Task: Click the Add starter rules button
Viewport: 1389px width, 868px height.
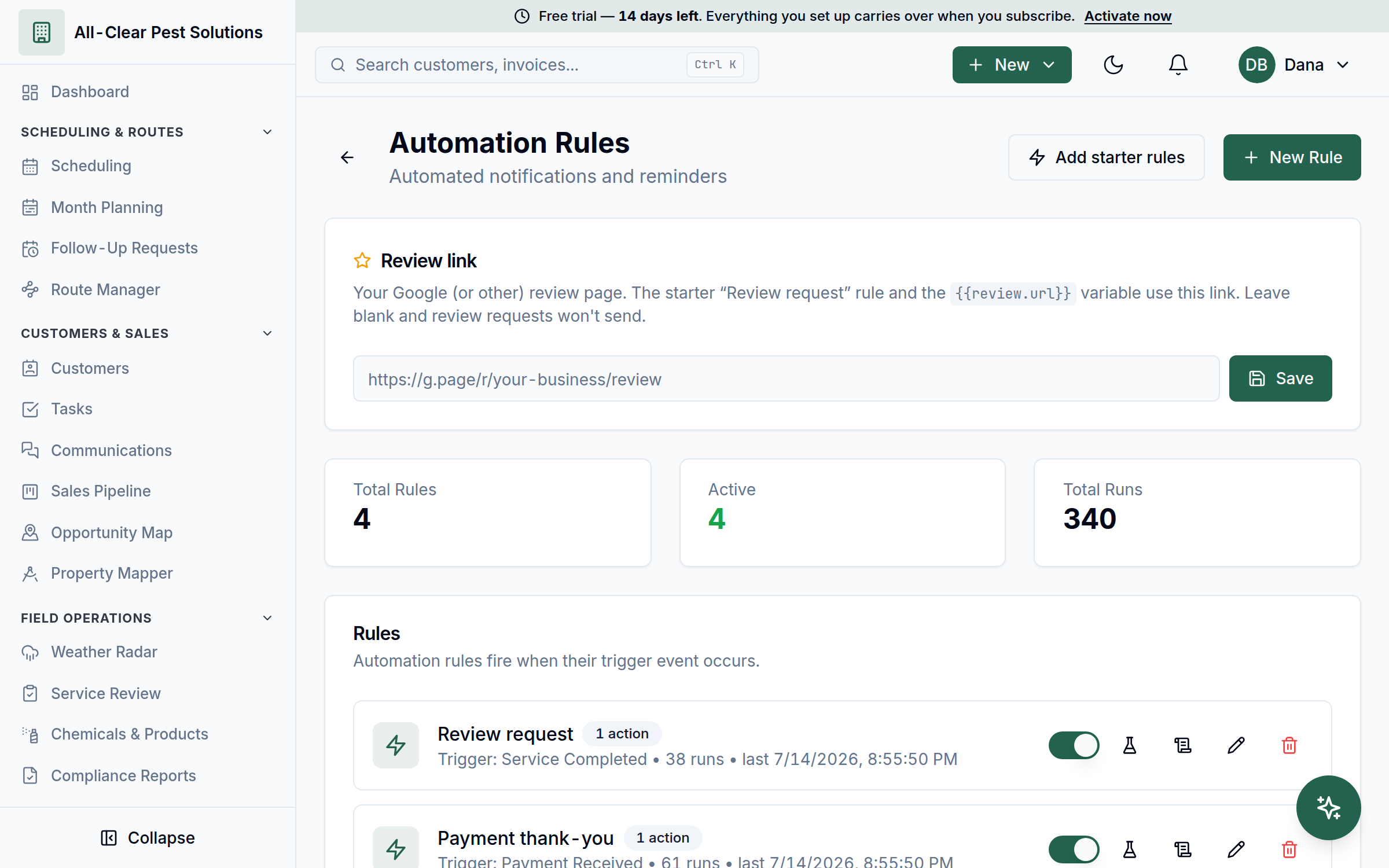Action: pos(1106,157)
